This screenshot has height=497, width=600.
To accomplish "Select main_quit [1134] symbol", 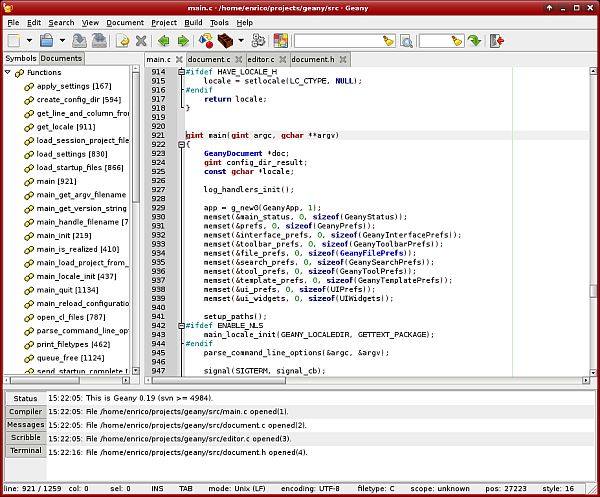I will pyautogui.click(x=67, y=290).
